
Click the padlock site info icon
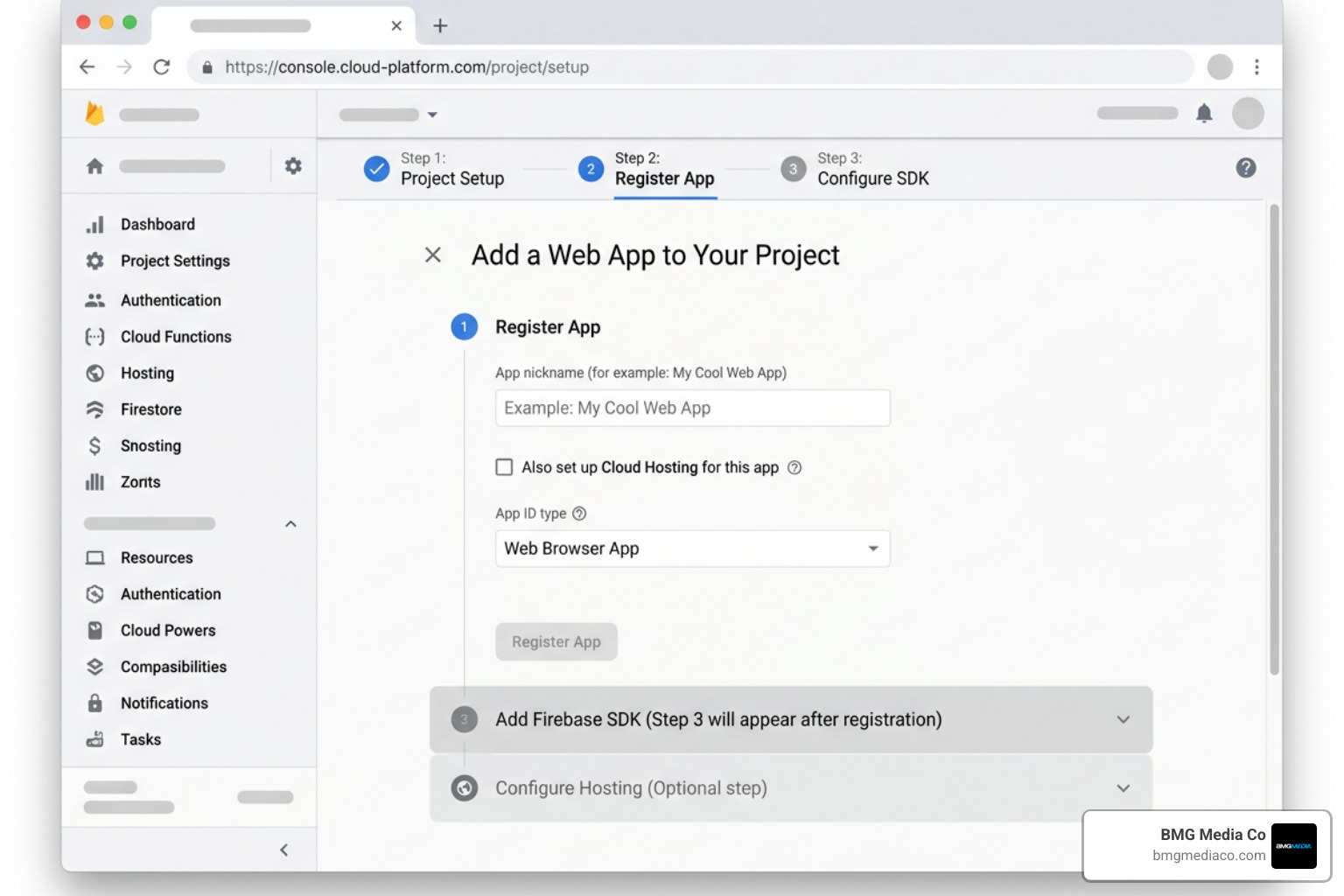click(207, 67)
